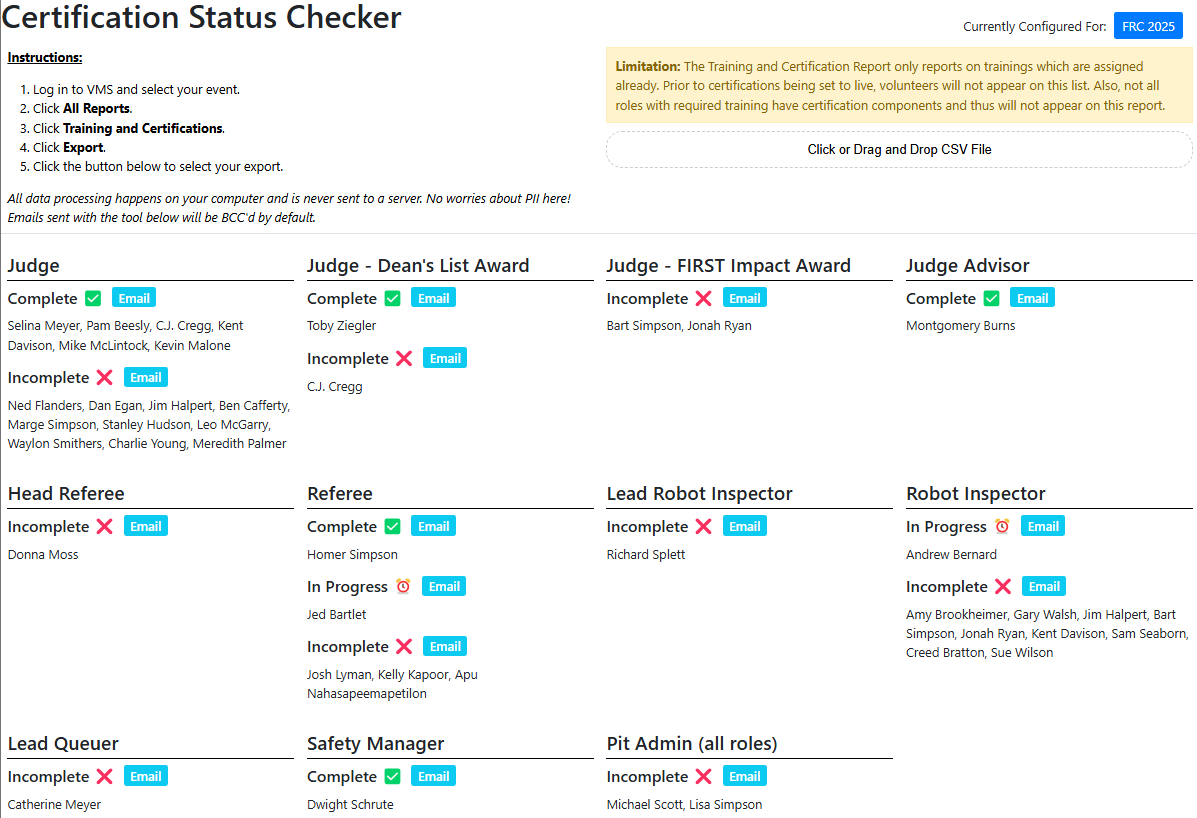Click the name Toby Ziegler

(x=341, y=326)
